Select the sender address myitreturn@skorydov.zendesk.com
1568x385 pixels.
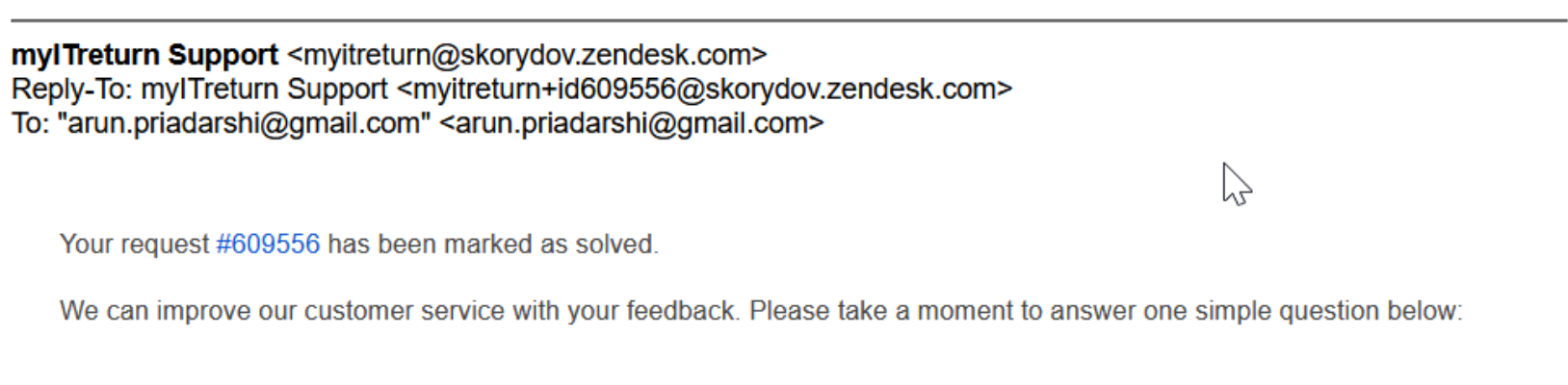(527, 56)
